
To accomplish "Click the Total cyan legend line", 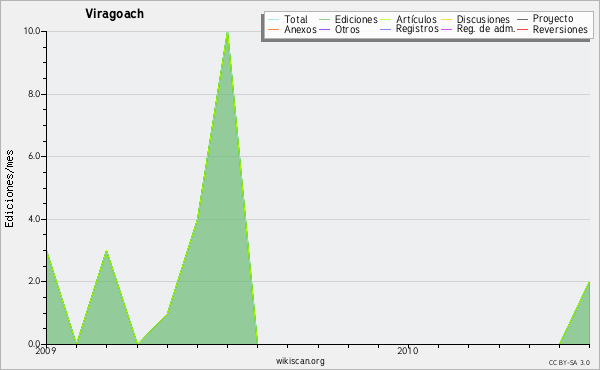I will click(x=274, y=20).
